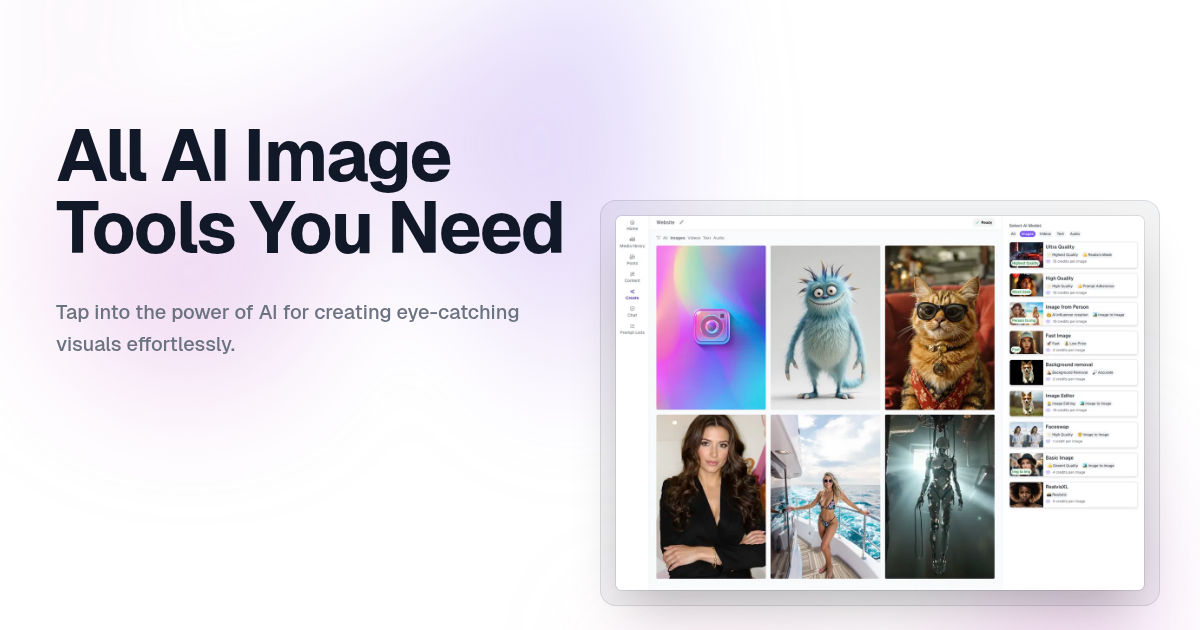This screenshot has height=630, width=1200.
Task: Choose the Faceswap model
Action: (1073, 433)
